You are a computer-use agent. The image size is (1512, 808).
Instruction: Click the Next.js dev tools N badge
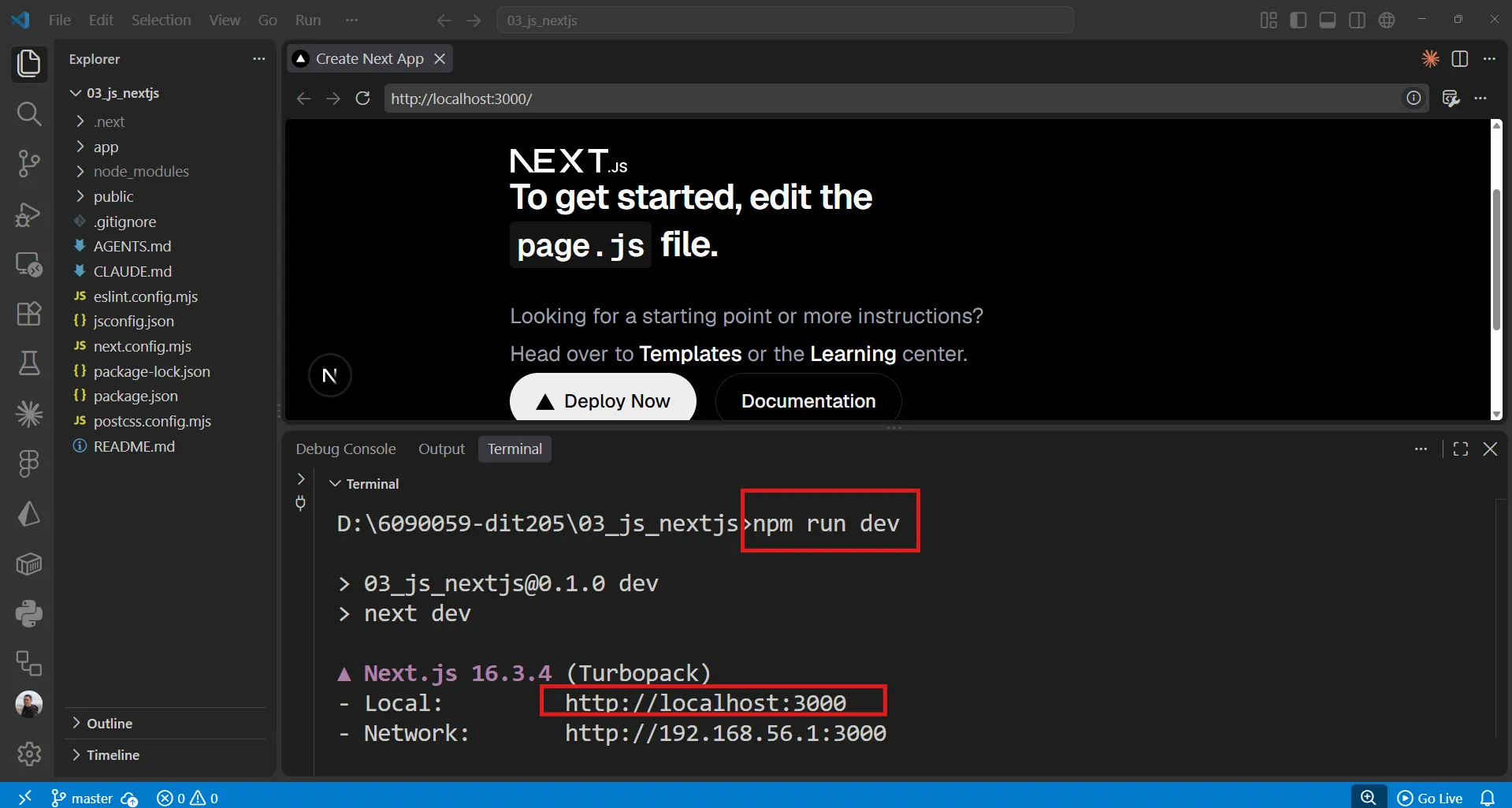330,375
